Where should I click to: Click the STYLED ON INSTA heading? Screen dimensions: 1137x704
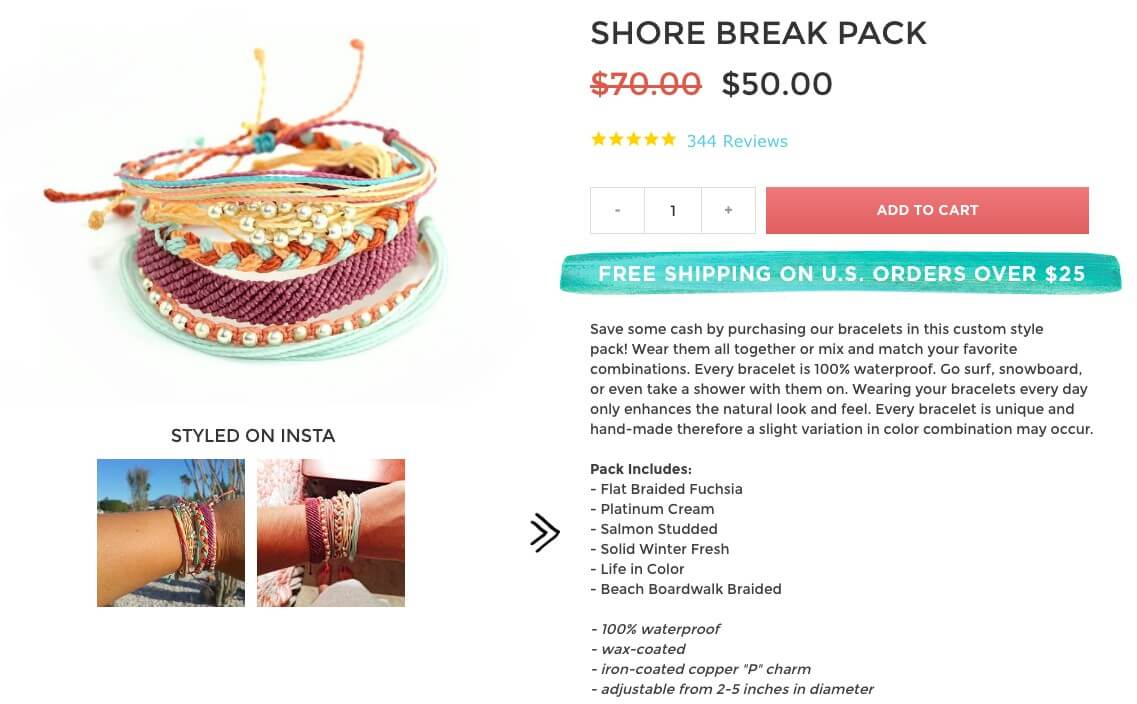pyautogui.click(x=252, y=436)
